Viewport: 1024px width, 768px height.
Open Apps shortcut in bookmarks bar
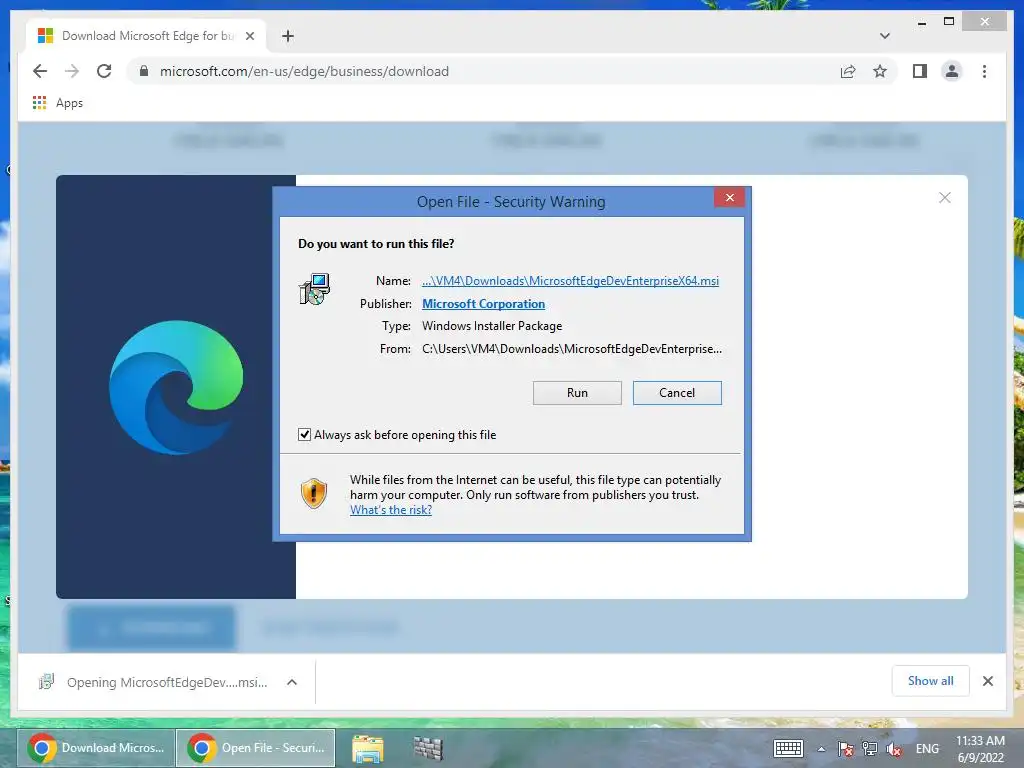coord(57,103)
